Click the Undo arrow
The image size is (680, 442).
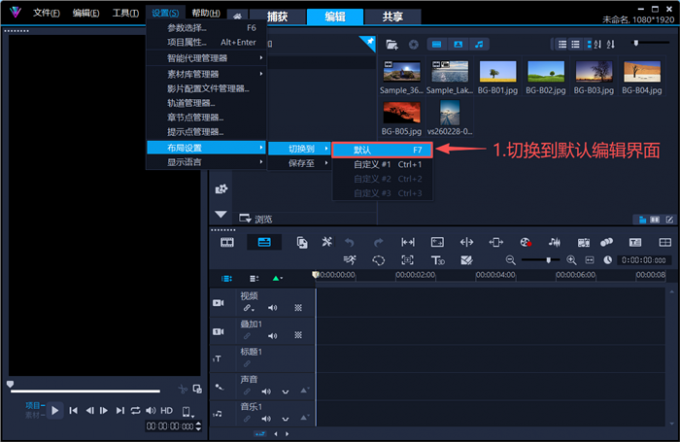point(350,242)
